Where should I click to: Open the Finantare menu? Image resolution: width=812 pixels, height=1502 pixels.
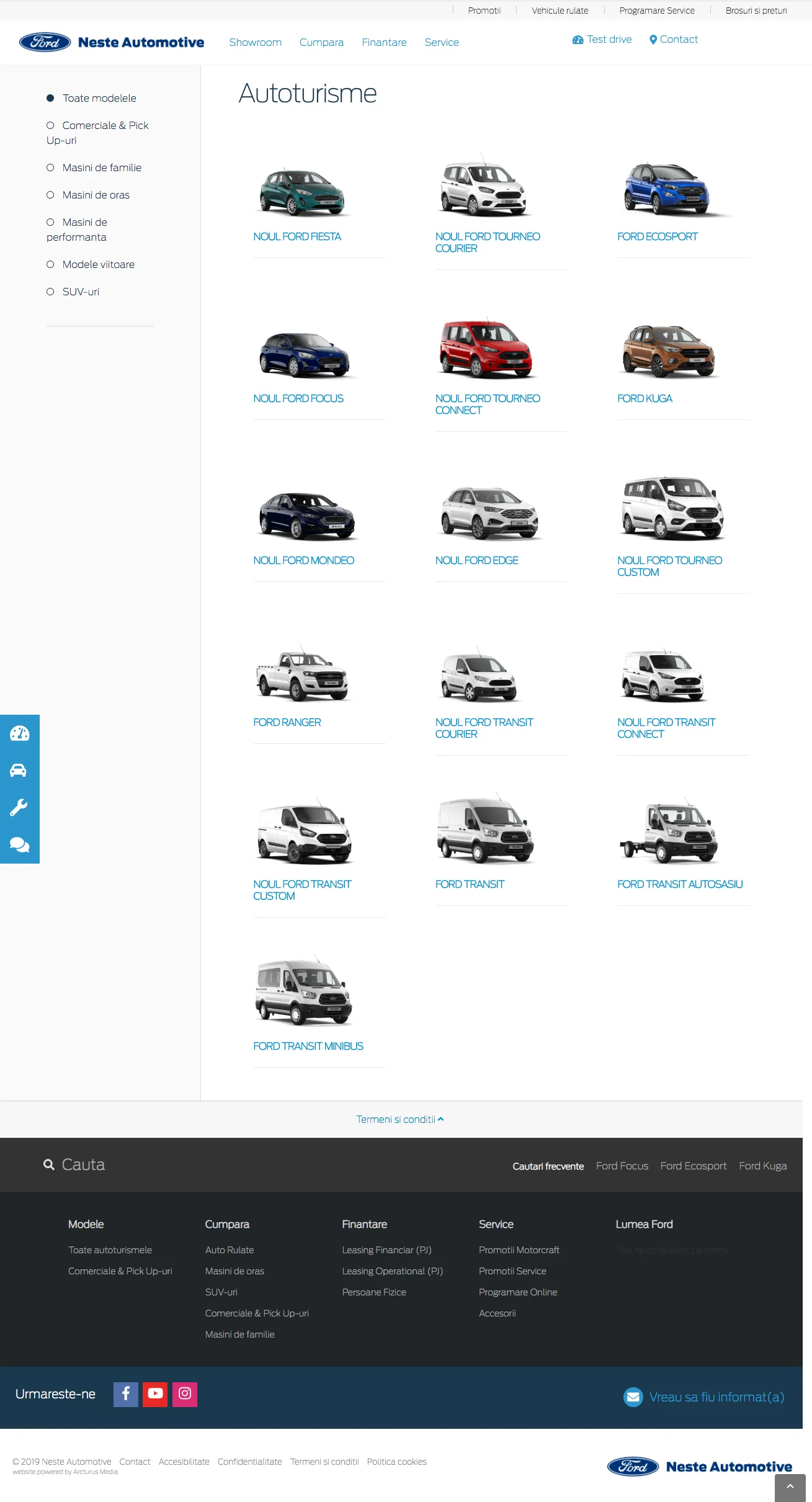(385, 42)
